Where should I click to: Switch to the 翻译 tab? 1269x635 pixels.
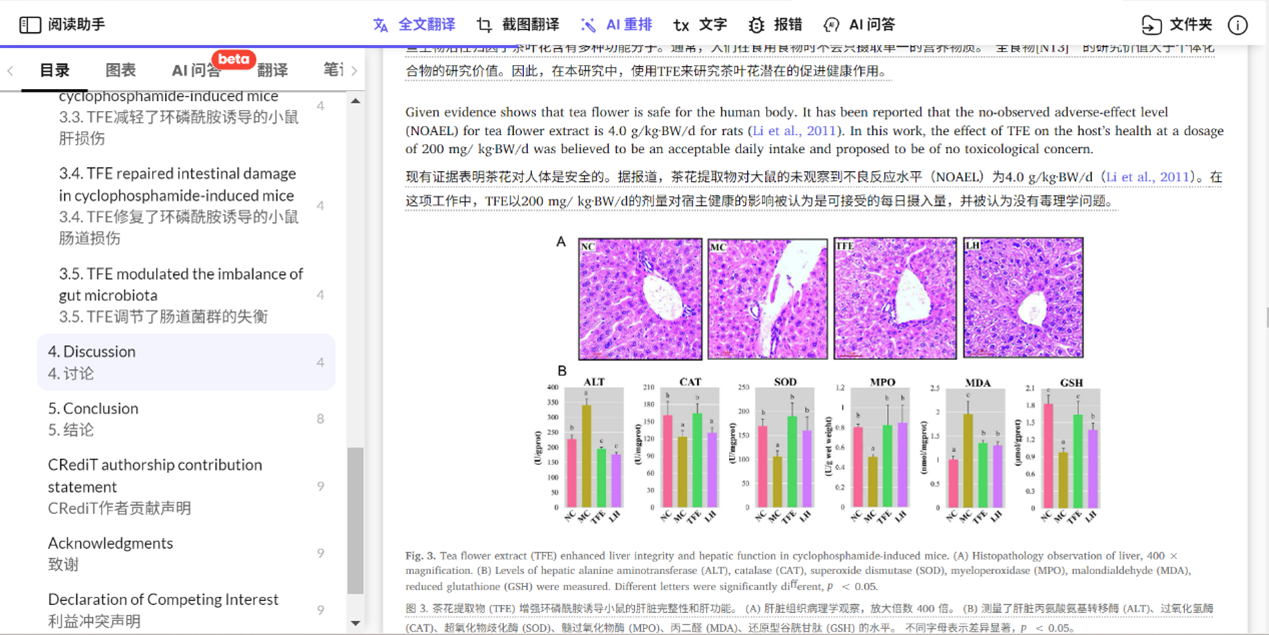[x=272, y=70]
